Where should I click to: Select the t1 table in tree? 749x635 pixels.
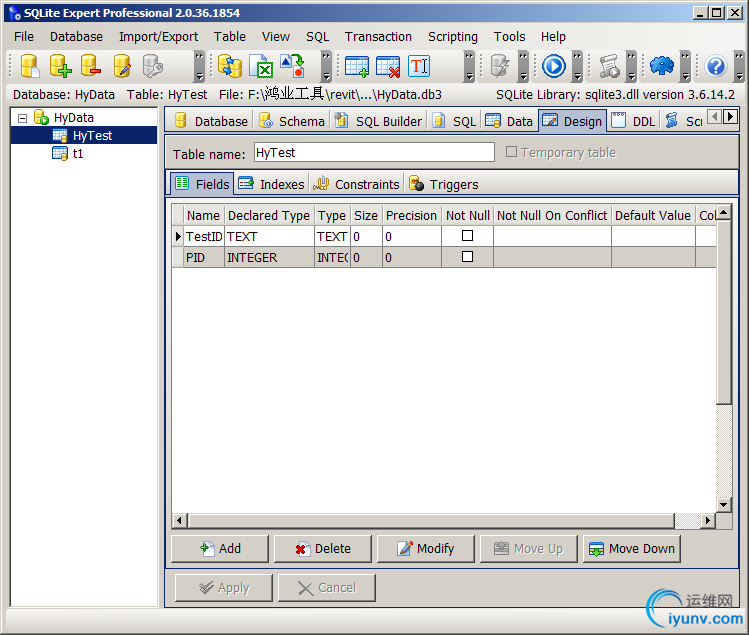(x=78, y=154)
